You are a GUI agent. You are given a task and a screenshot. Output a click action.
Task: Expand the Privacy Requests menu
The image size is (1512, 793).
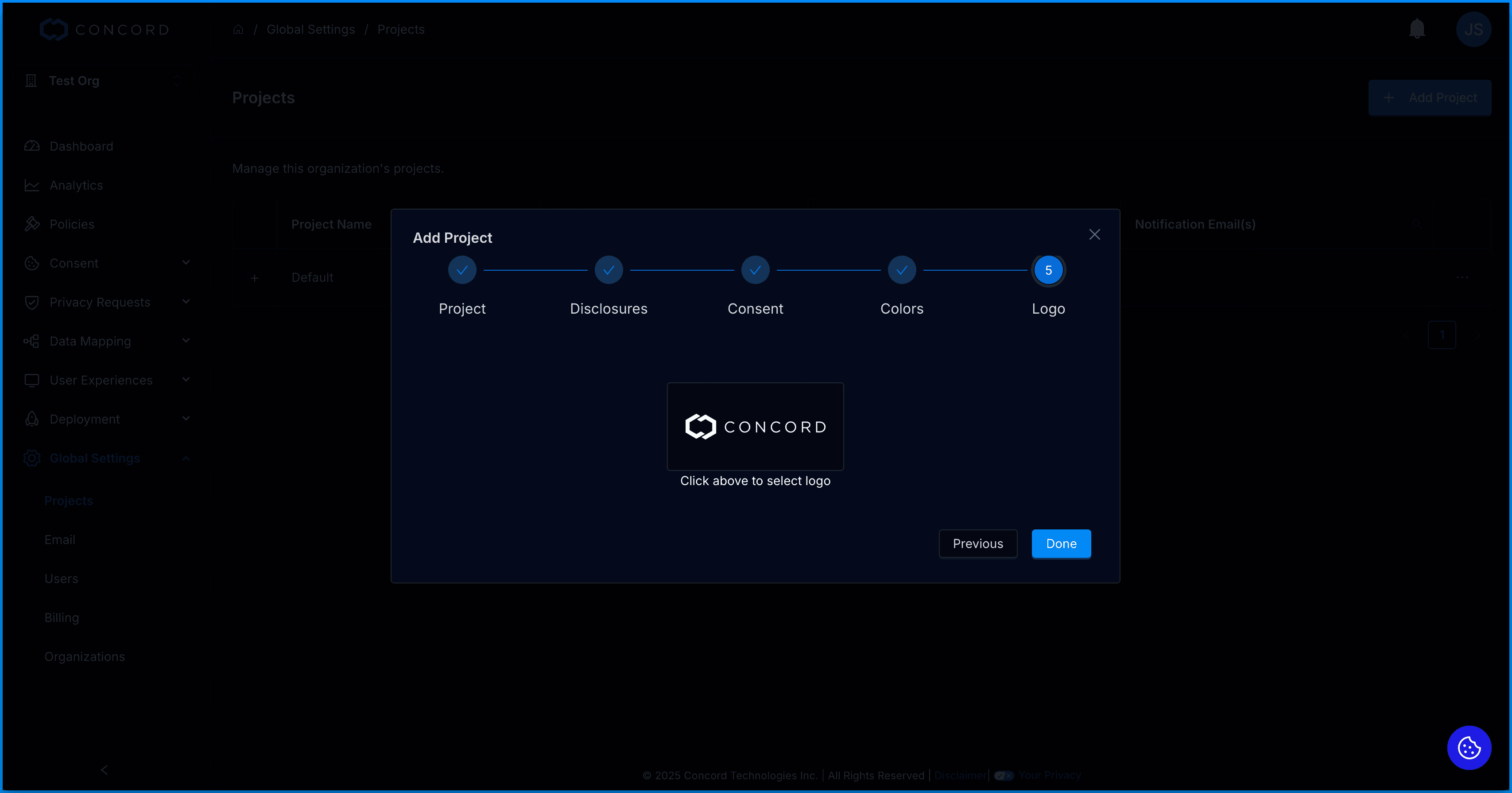[186, 302]
